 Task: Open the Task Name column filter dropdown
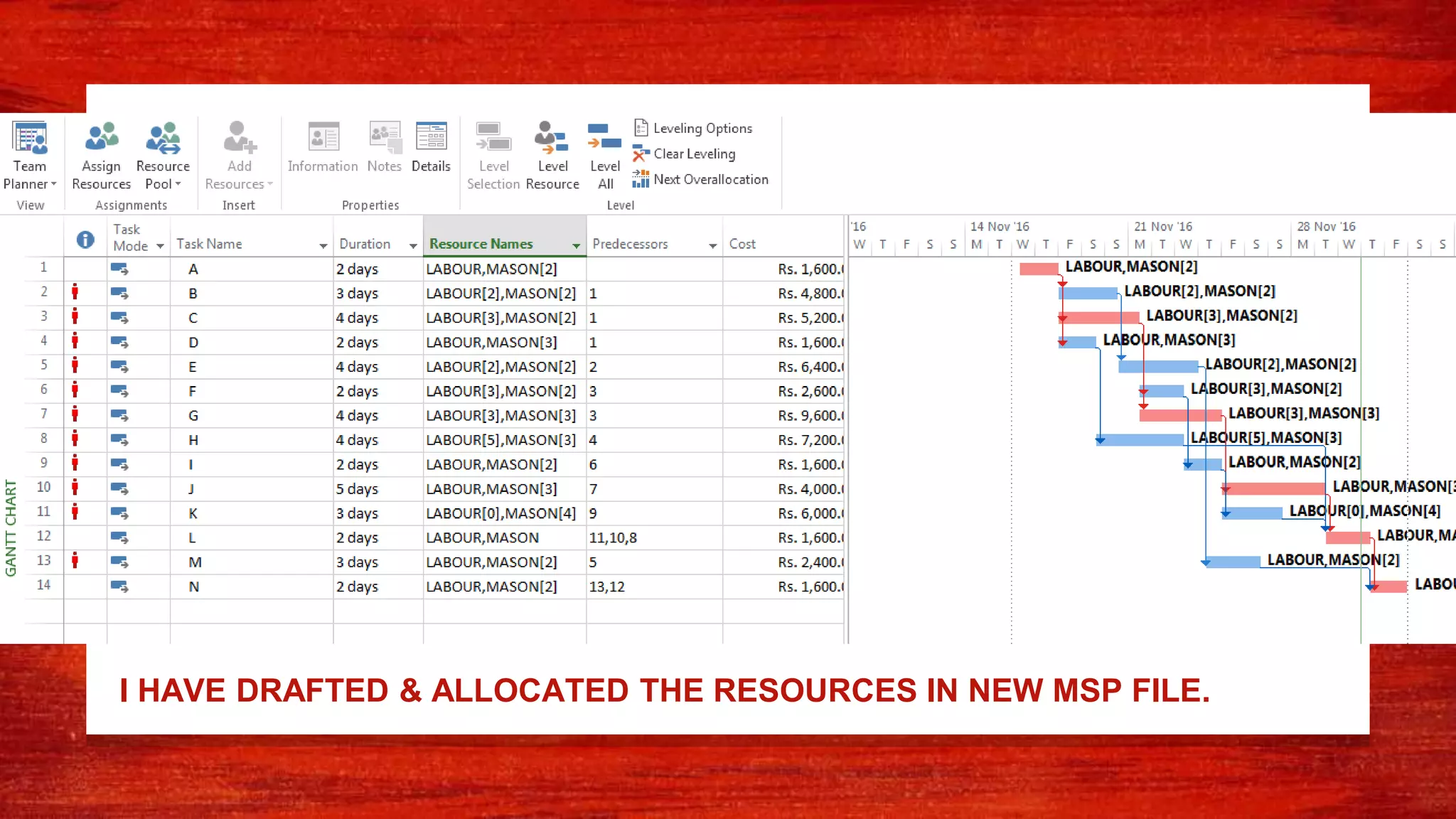323,246
